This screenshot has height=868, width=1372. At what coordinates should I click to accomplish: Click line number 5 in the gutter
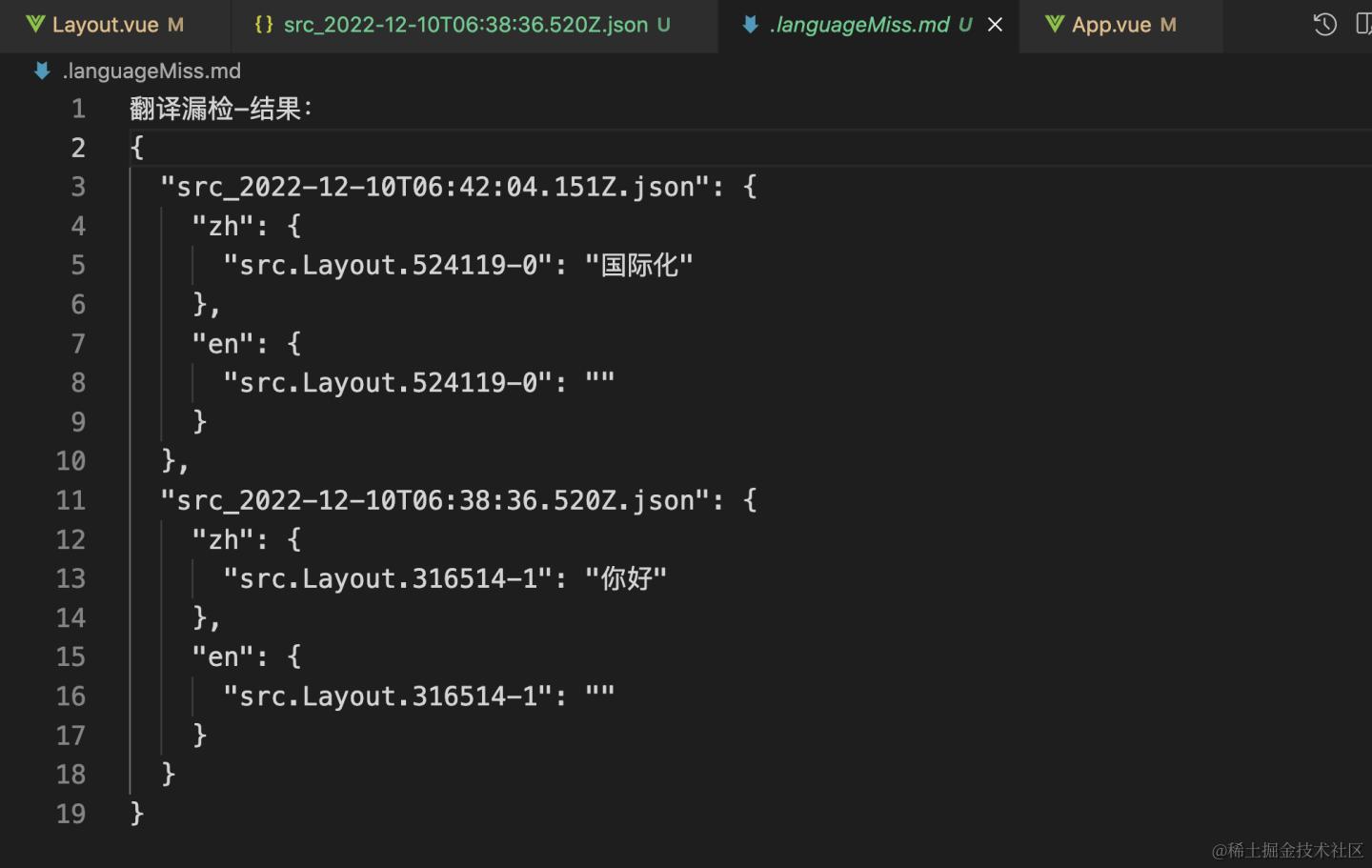pyautogui.click(x=77, y=265)
